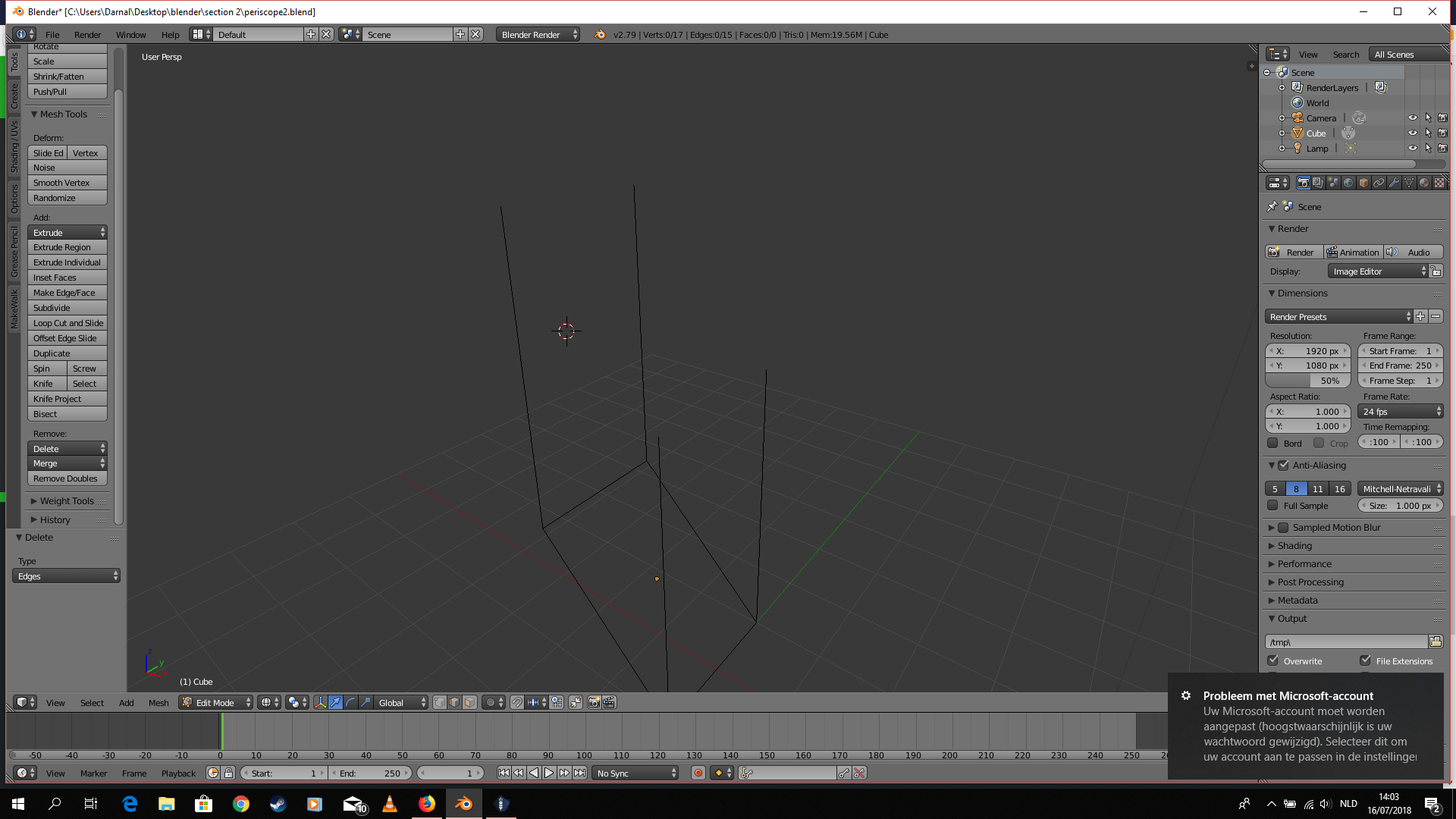Disable the Anti-Aliasing checkbox

tap(1283, 465)
